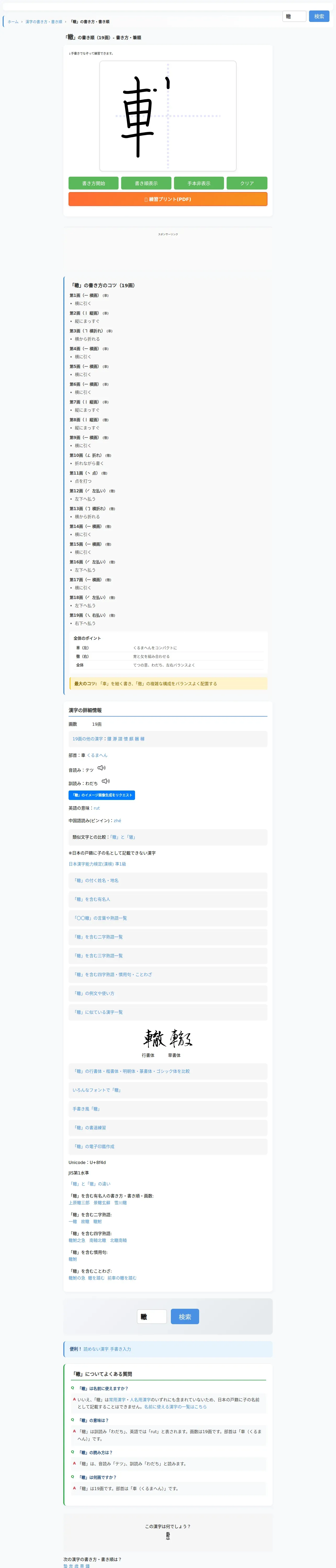Clear the canvas with クリア button
Screen dimensions: 336x1568
[247, 183]
